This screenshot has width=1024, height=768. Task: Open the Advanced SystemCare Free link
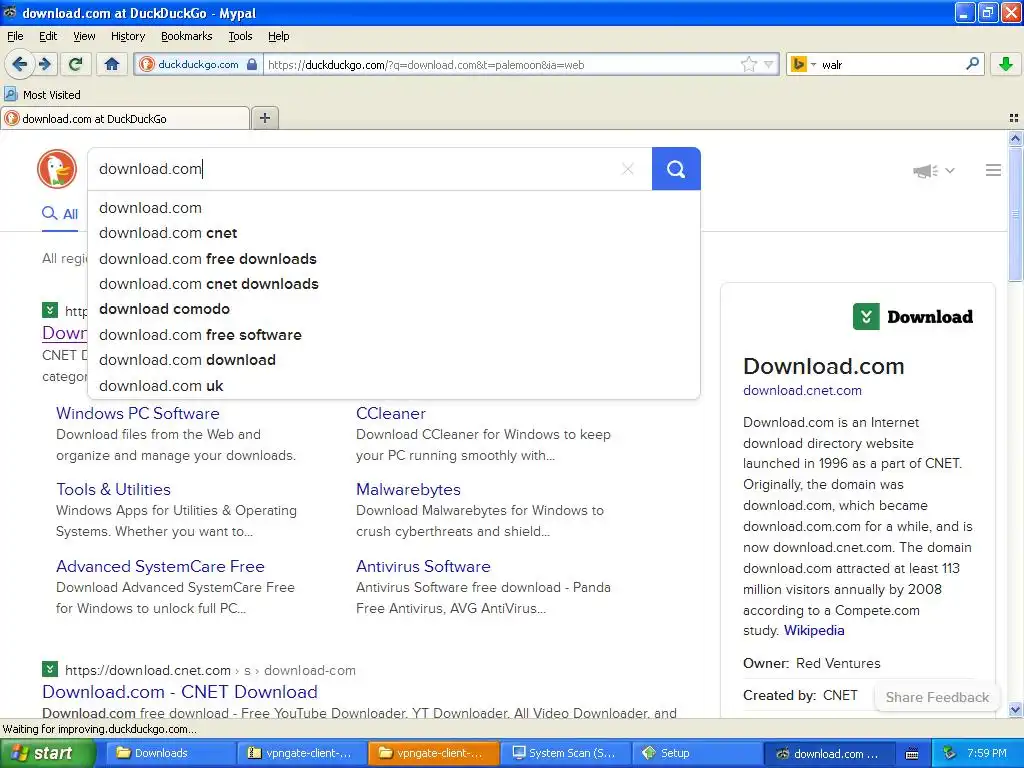tap(160, 566)
